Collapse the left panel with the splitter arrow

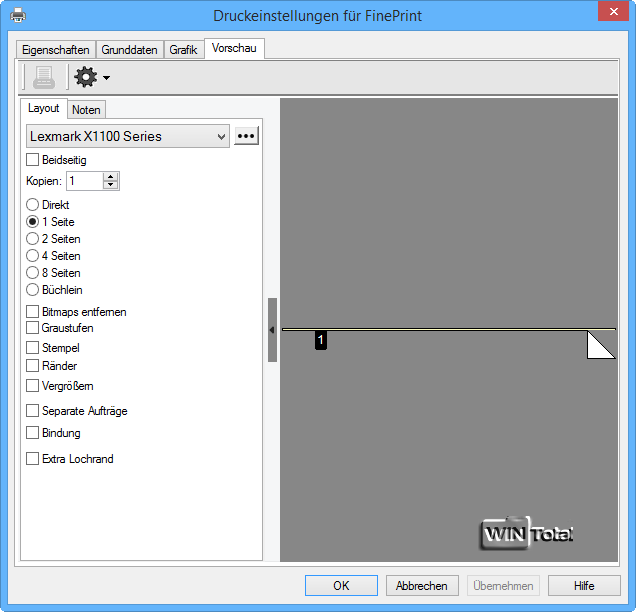coord(272,330)
